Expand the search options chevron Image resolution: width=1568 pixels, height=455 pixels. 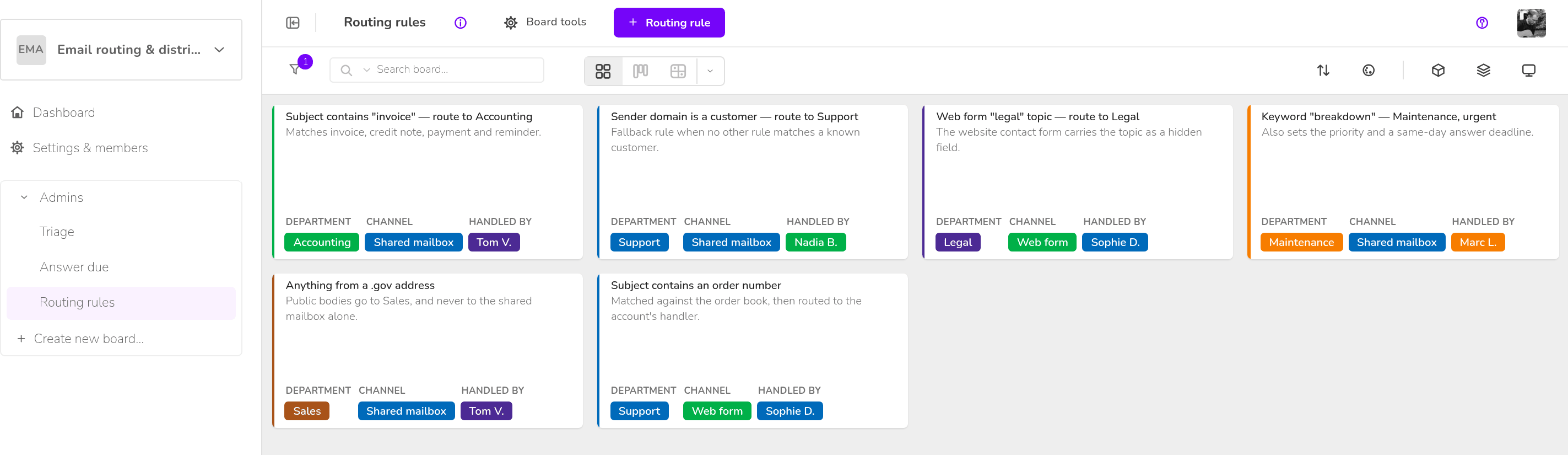(x=366, y=70)
